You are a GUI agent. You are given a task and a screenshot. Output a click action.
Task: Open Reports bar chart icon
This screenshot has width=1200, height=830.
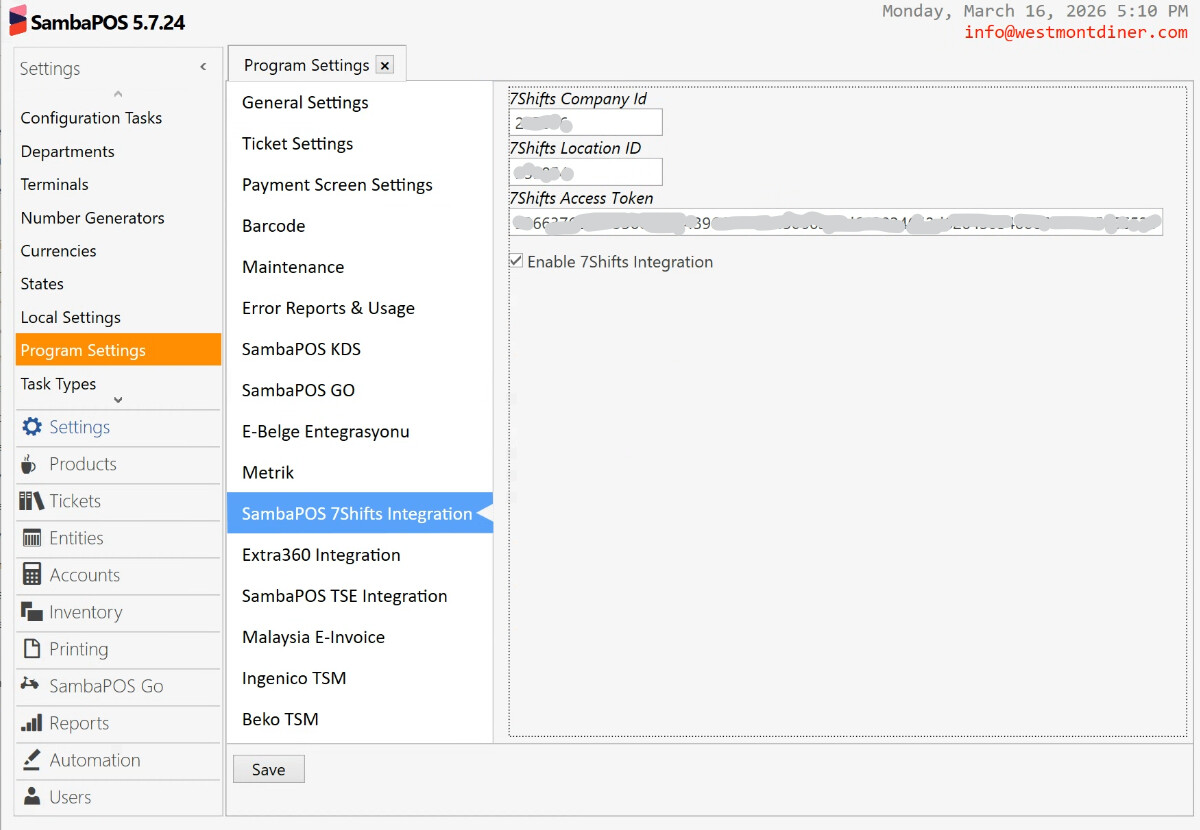32,723
